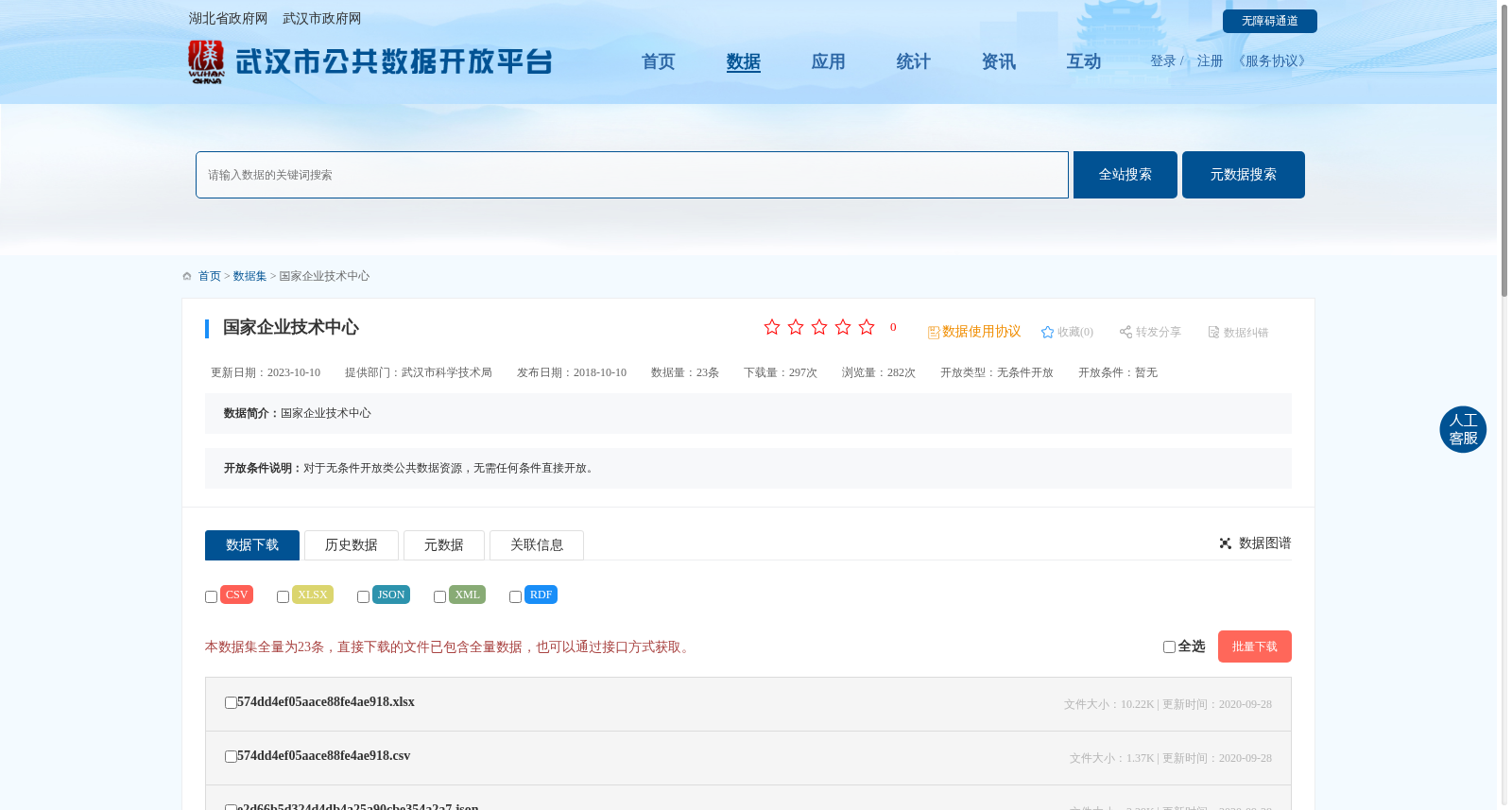The width and height of the screenshot is (1512, 810).
Task: Switch to the 关联信息 tab
Action: pos(537,545)
